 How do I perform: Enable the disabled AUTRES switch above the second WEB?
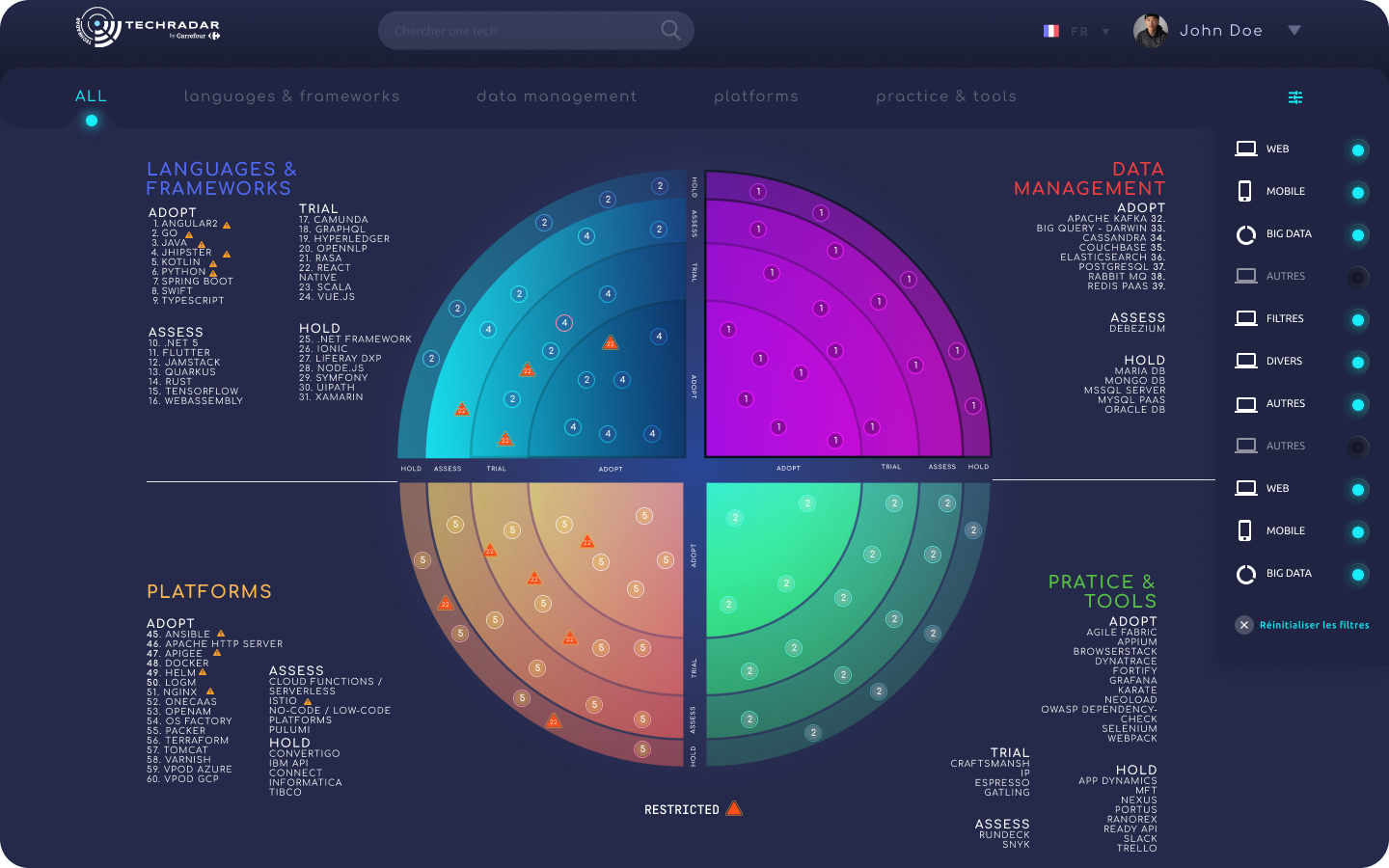coord(1358,448)
